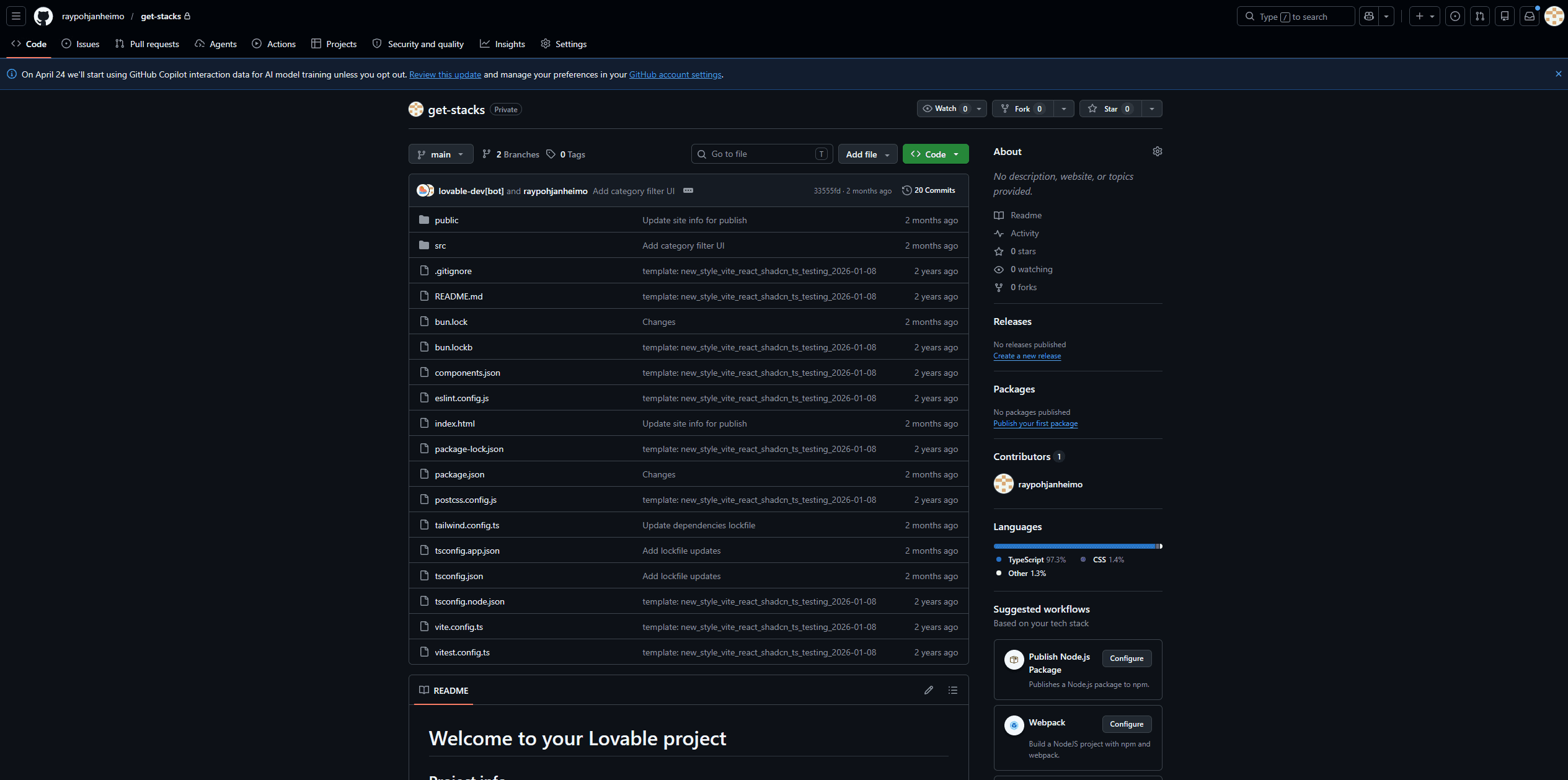Configure the Webpack workflow
This screenshot has width=1568, height=780.
pyautogui.click(x=1127, y=724)
